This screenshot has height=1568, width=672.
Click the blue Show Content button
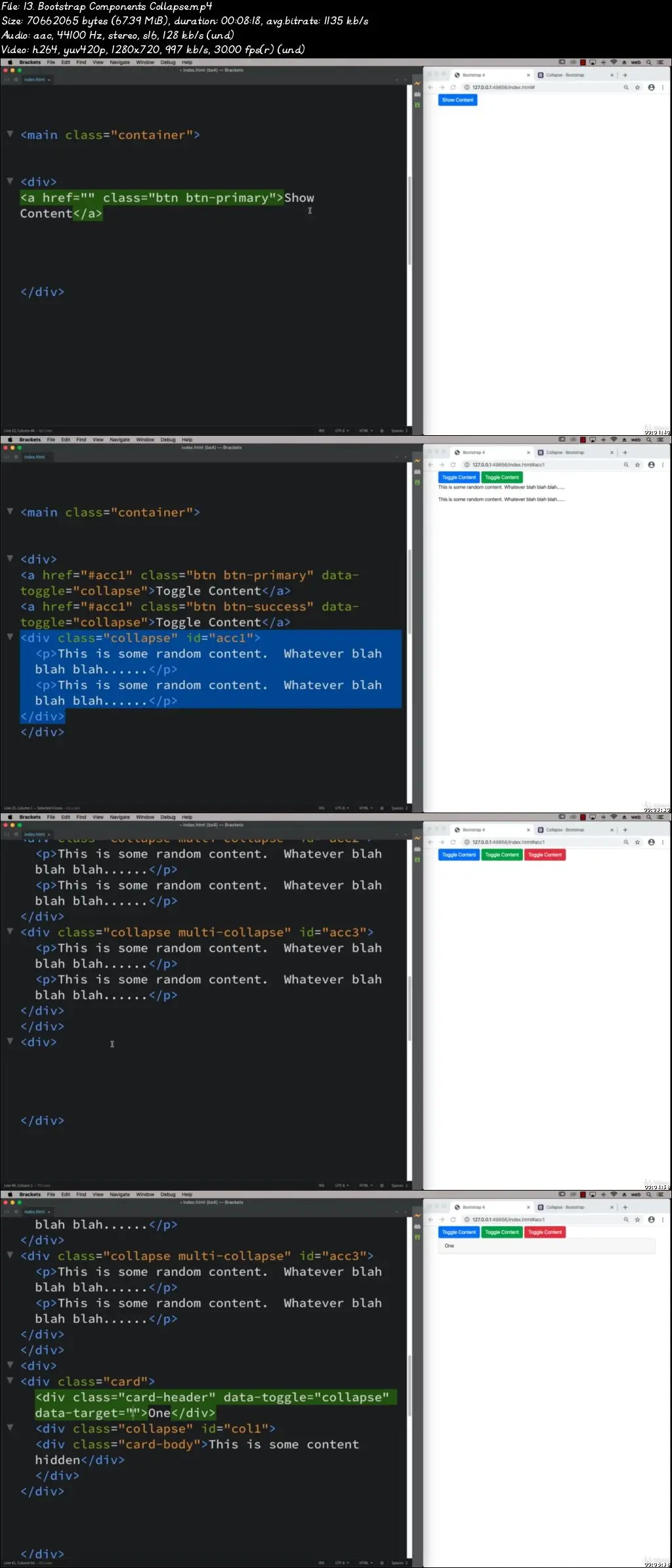click(x=457, y=100)
